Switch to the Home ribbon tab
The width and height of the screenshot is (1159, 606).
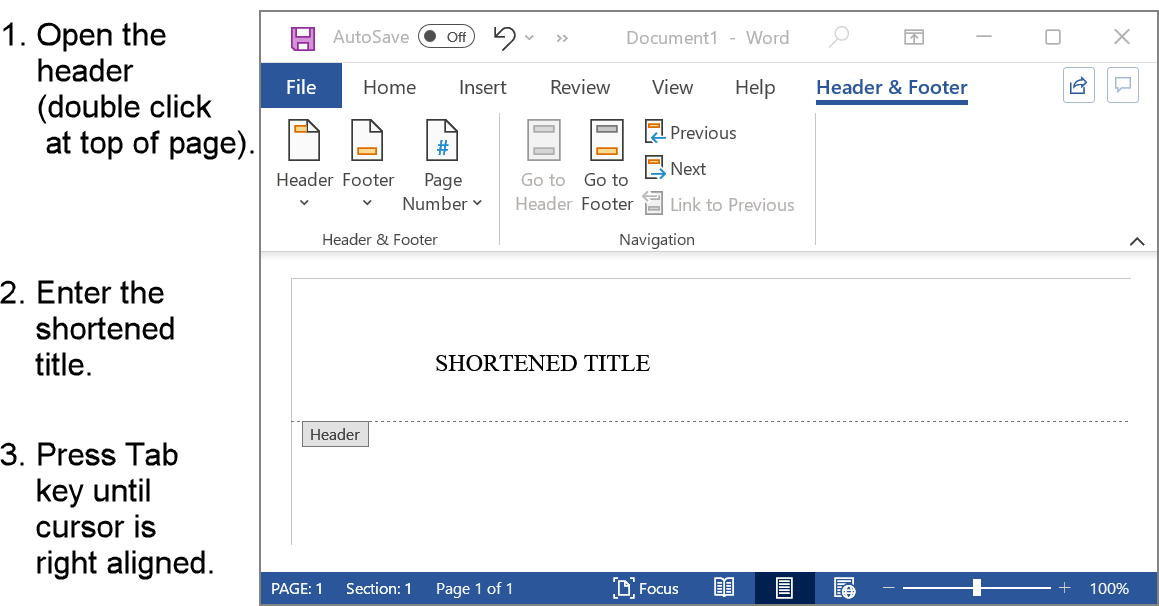click(x=389, y=87)
